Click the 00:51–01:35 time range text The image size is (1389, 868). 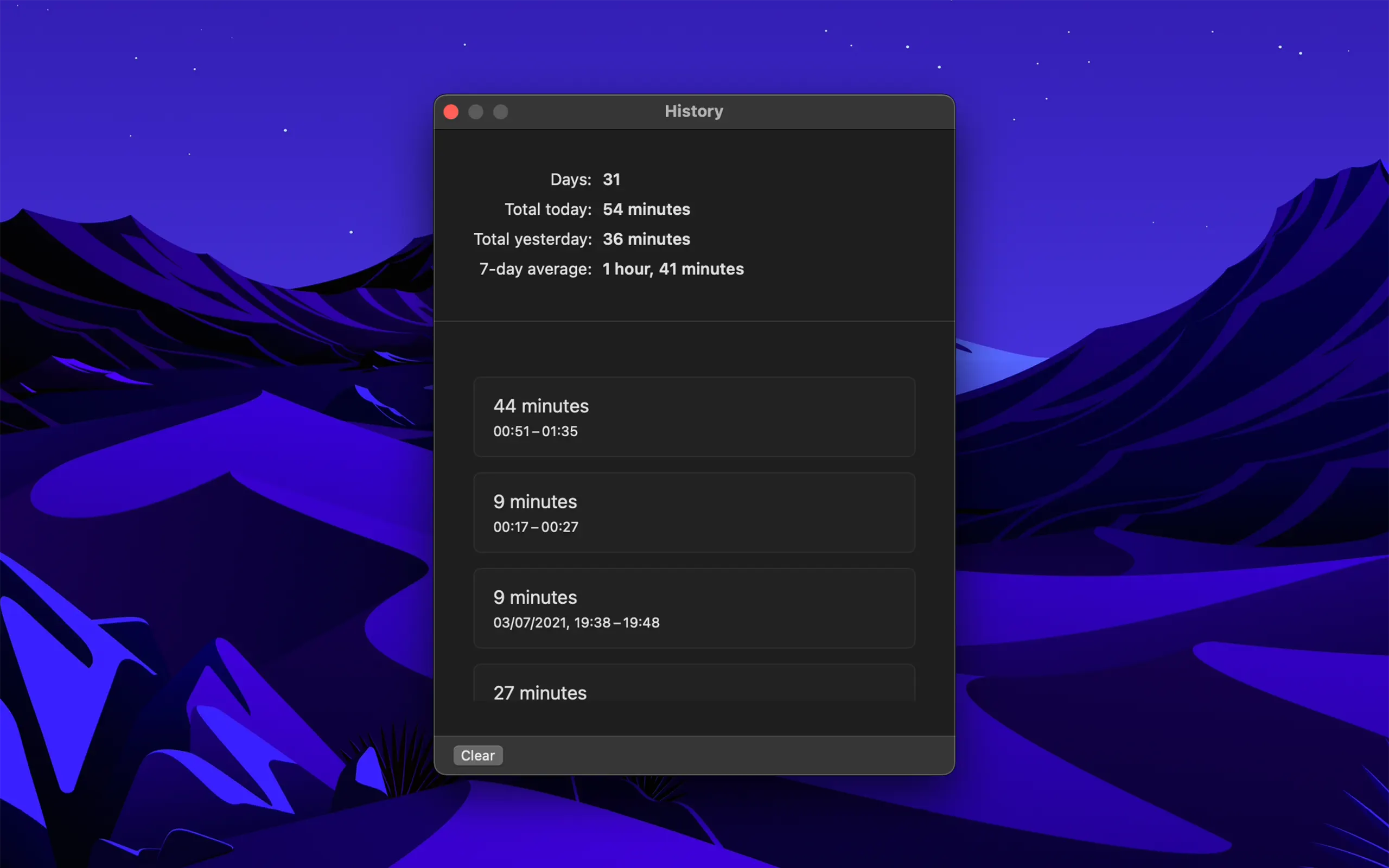[535, 432]
